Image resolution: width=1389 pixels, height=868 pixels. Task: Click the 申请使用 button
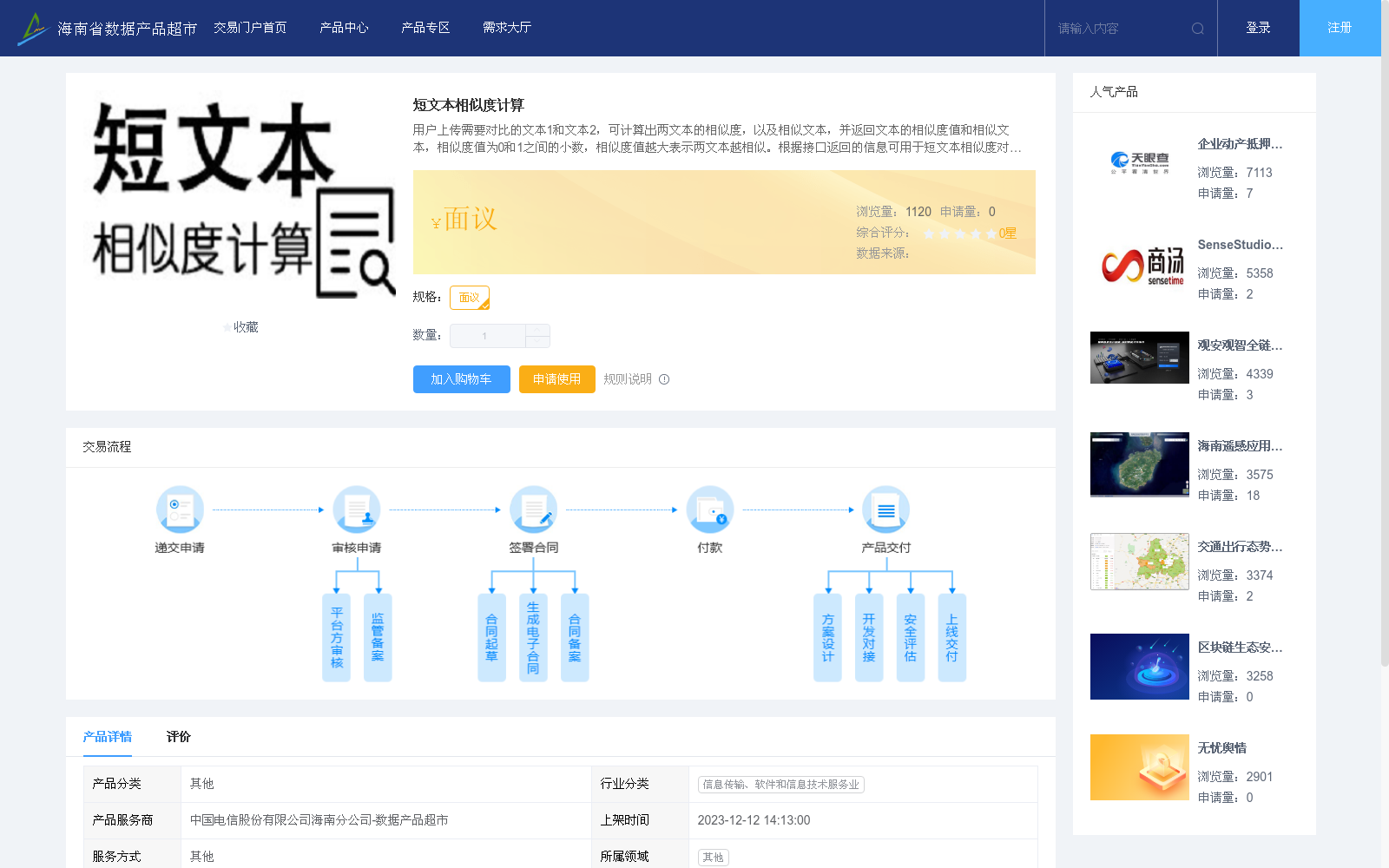pos(557,379)
